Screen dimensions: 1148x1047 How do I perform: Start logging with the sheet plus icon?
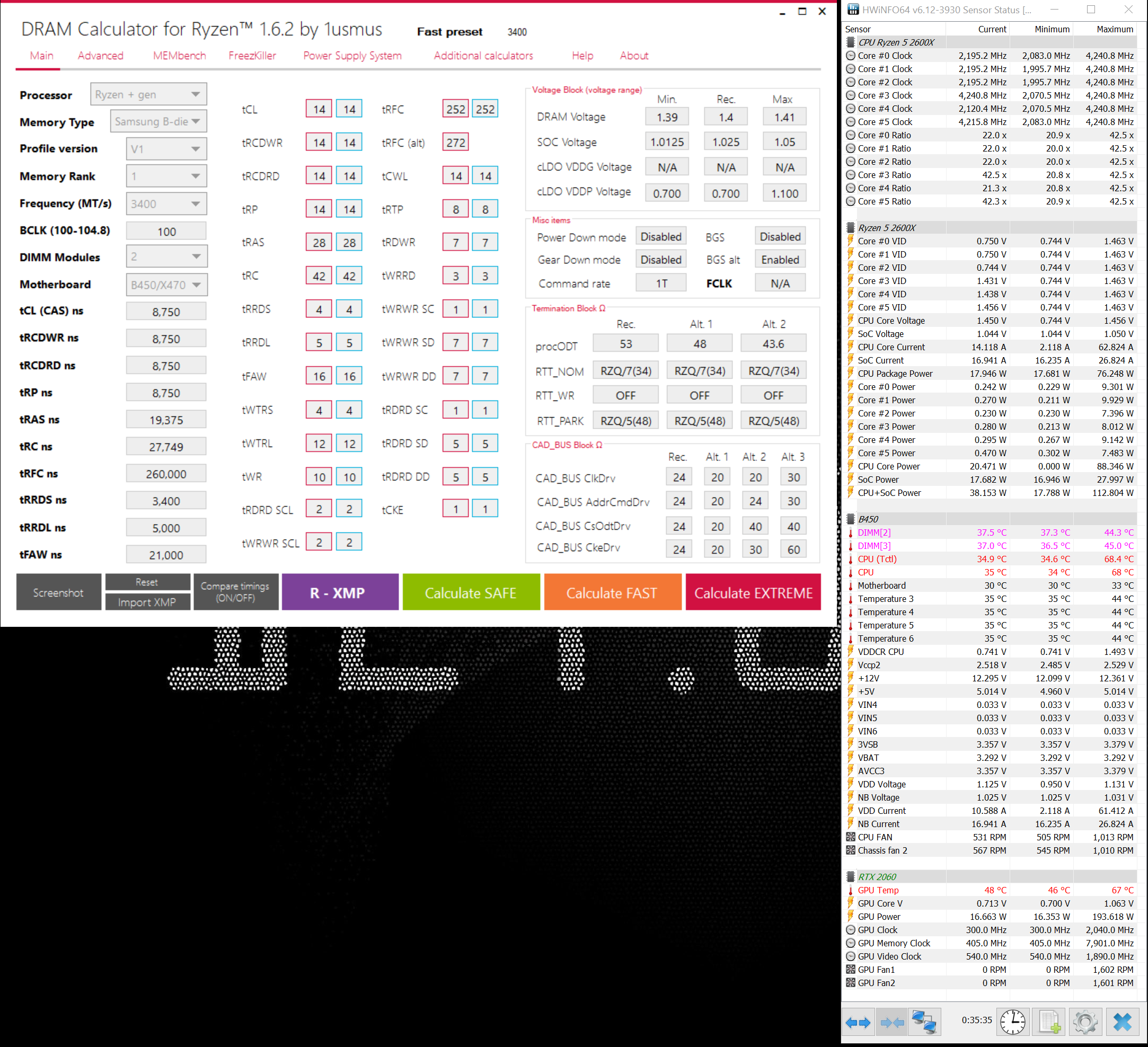point(1049,1023)
